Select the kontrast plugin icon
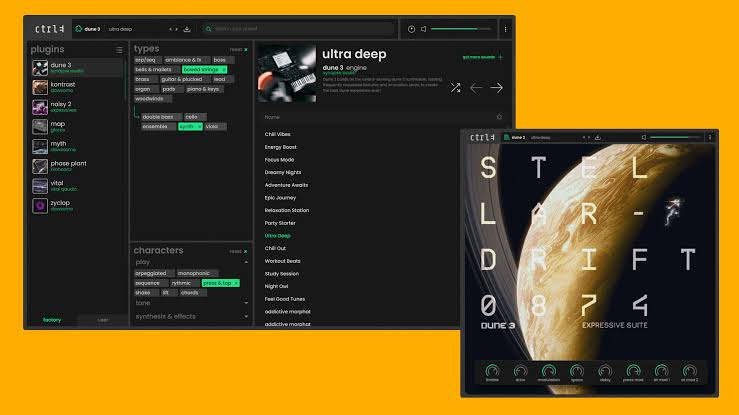Viewport: 739px width, 415px height. [x=40, y=87]
